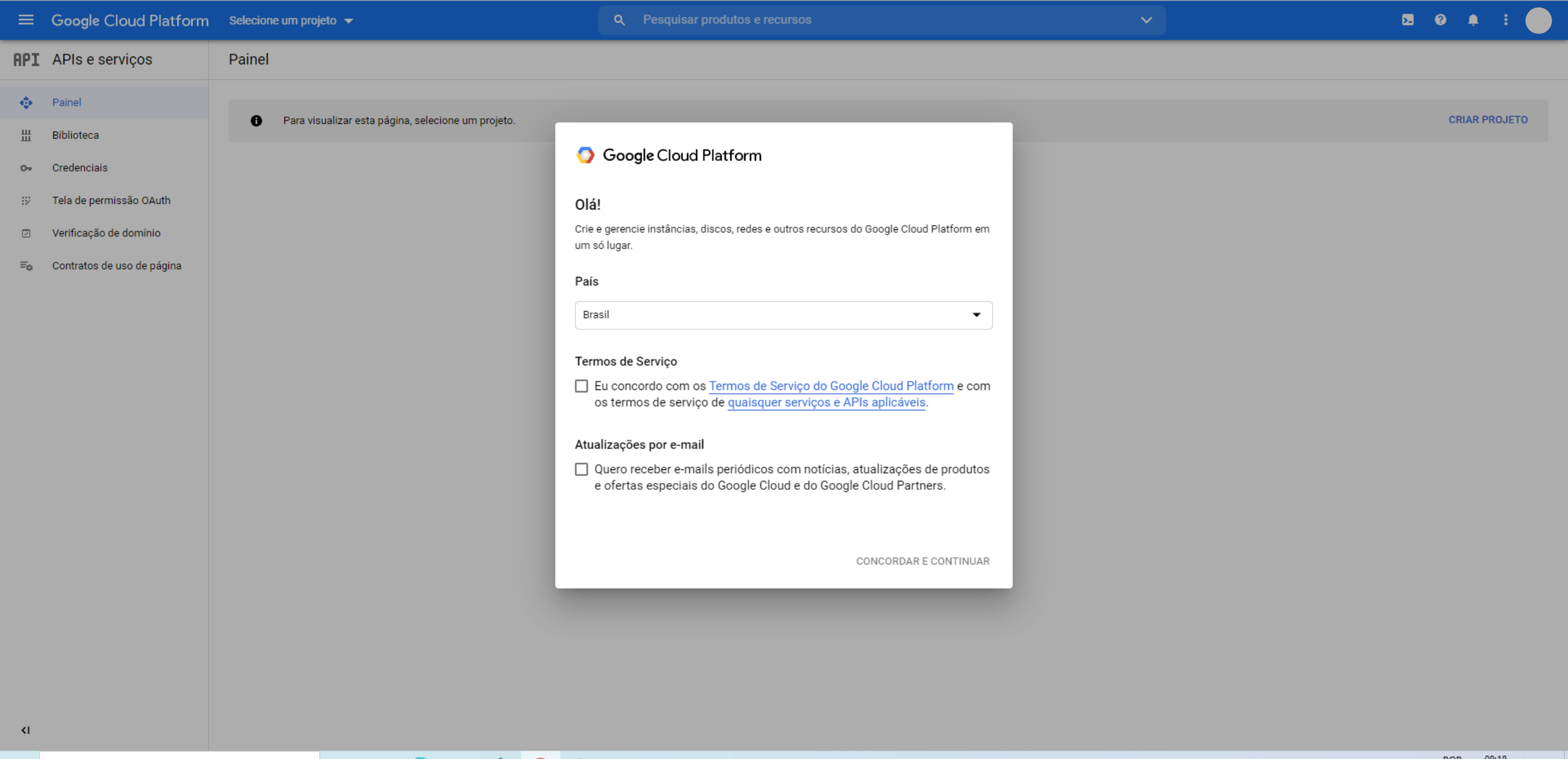Click the Biblioteca library icon
Image resolution: width=1568 pixels, height=759 pixels.
26,135
